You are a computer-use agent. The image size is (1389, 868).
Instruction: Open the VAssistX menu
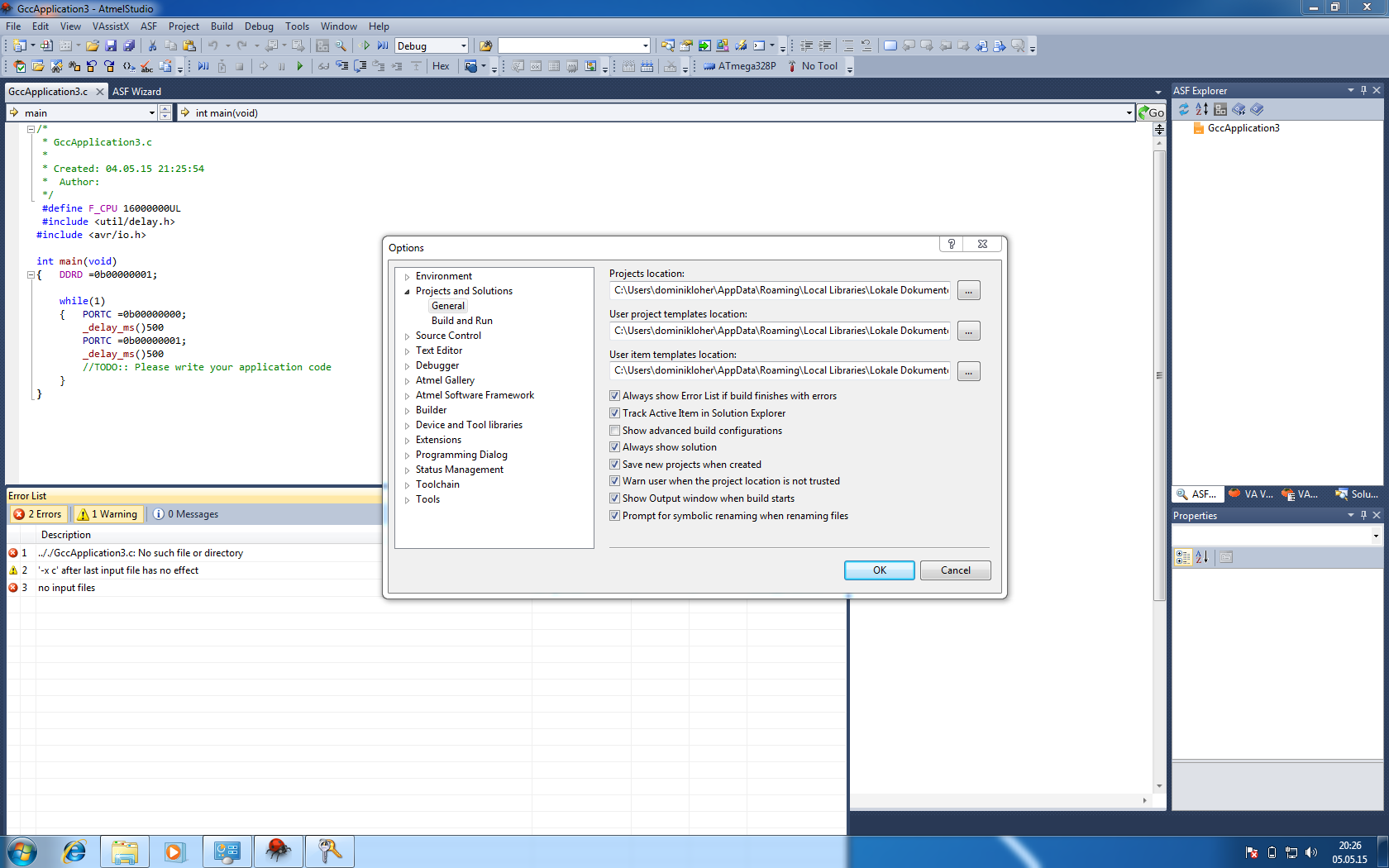click(x=111, y=26)
